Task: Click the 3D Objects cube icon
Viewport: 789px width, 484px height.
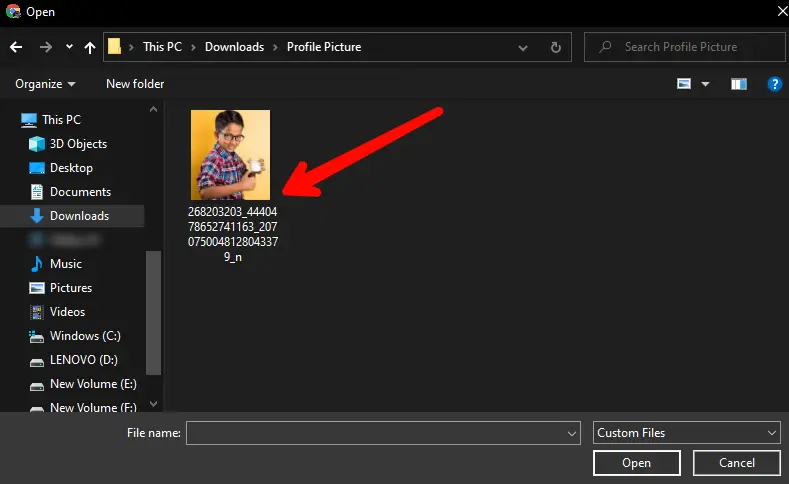Action: pyautogui.click(x=37, y=144)
